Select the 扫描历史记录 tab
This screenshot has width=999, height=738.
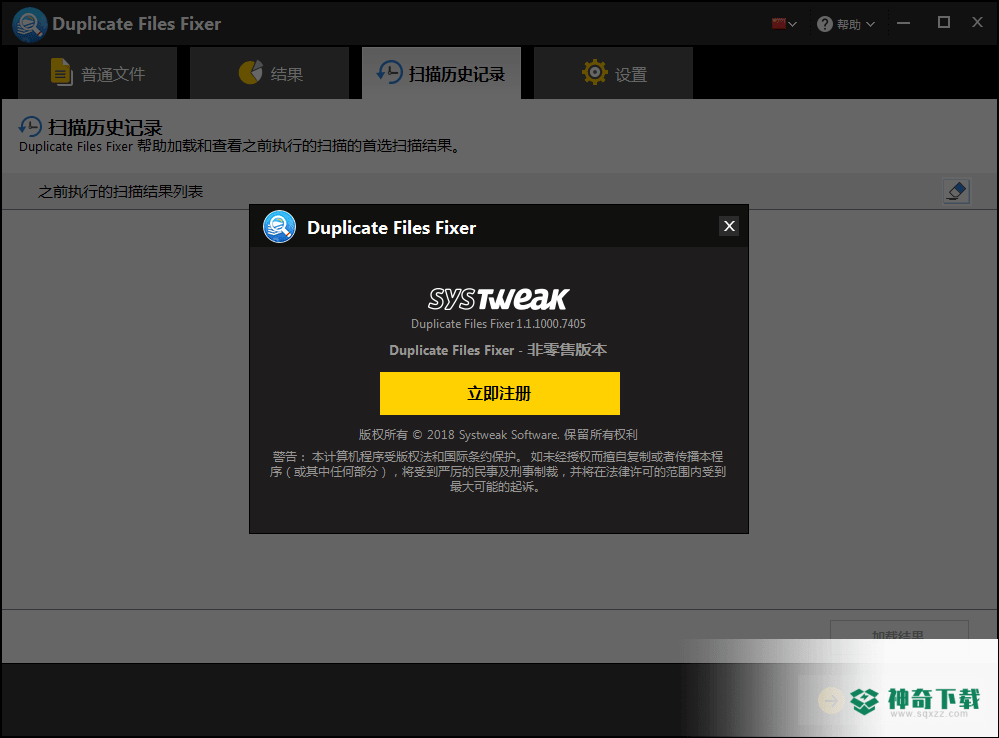pyautogui.click(x=442, y=73)
